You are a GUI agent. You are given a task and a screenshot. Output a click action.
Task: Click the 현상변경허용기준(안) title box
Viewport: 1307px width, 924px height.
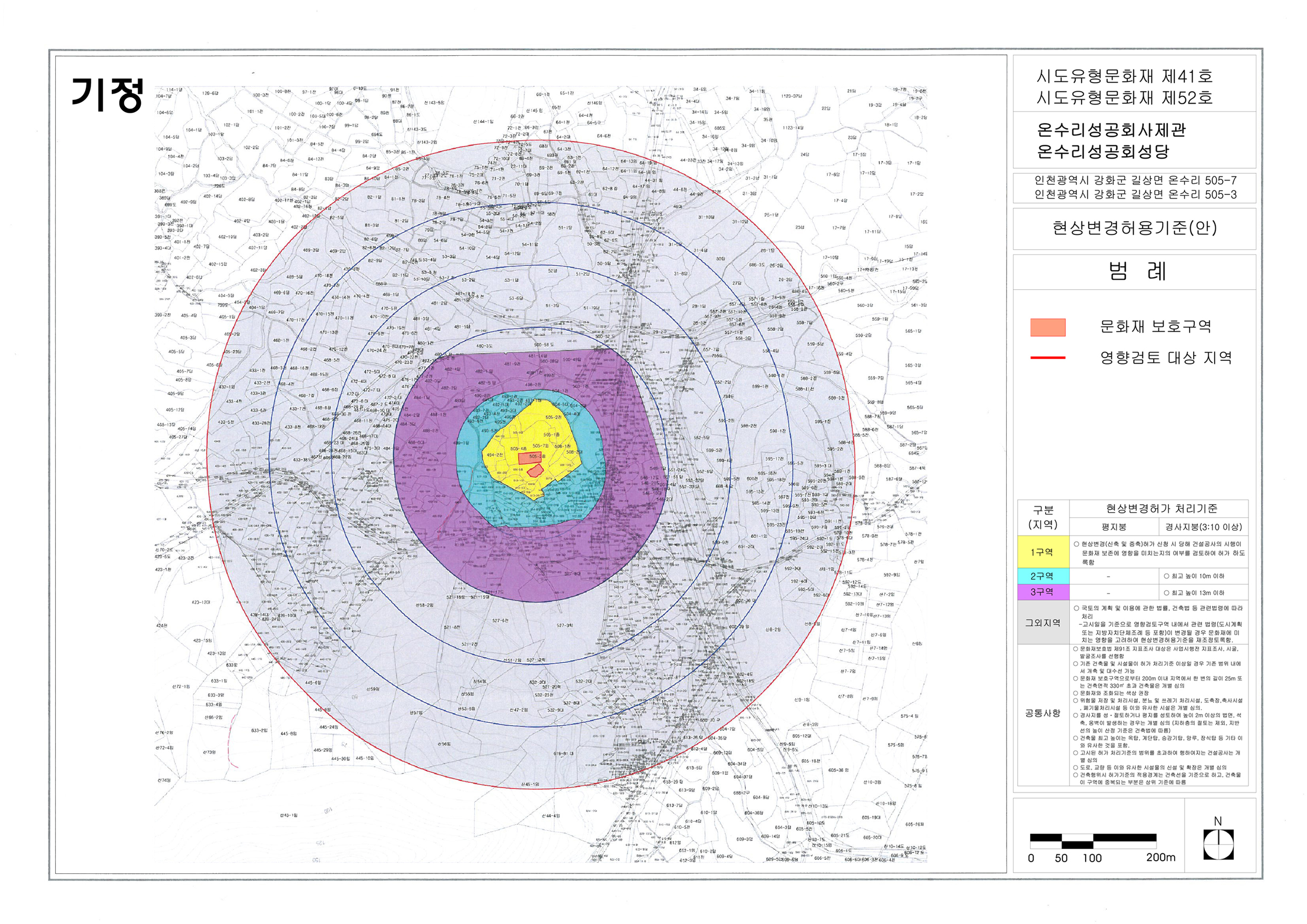pos(1134,228)
